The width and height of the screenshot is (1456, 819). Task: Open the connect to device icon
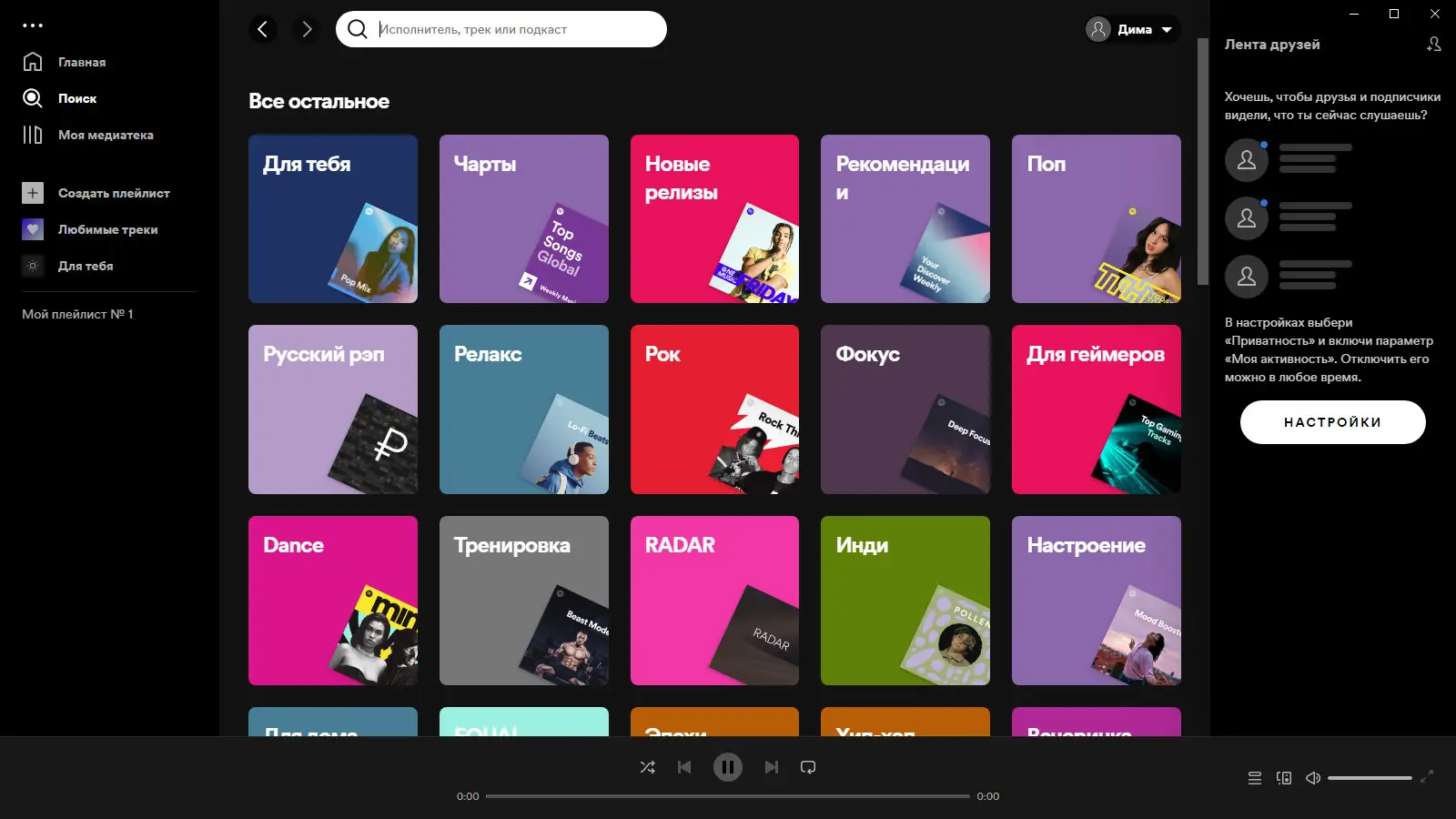(1284, 778)
